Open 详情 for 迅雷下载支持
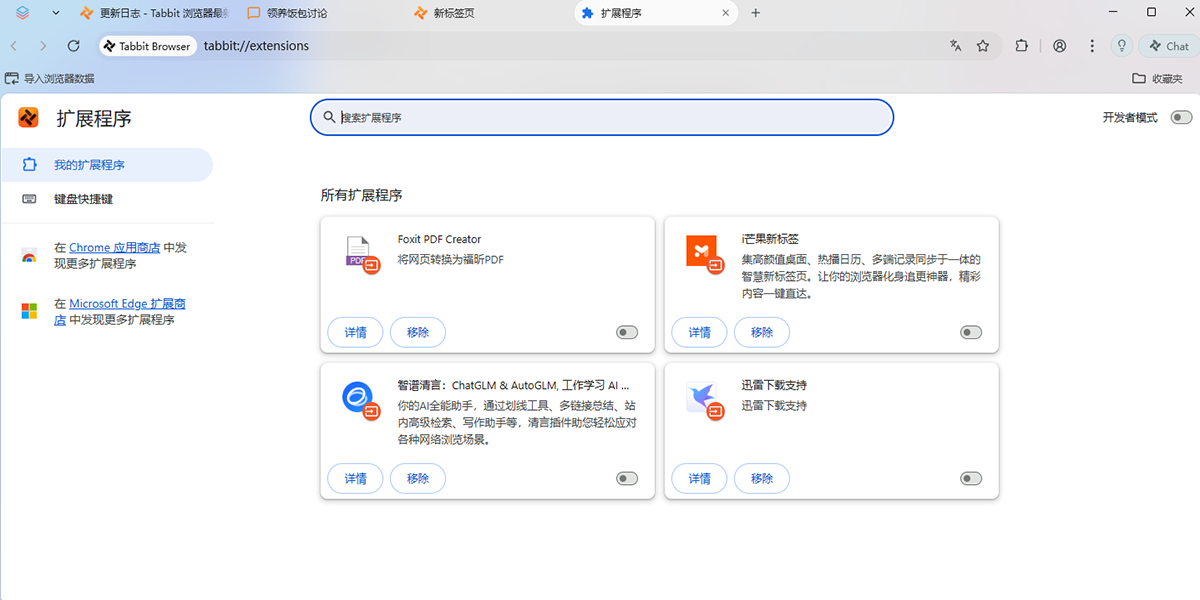Image resolution: width=1200 pixels, height=600 pixels. (x=700, y=479)
